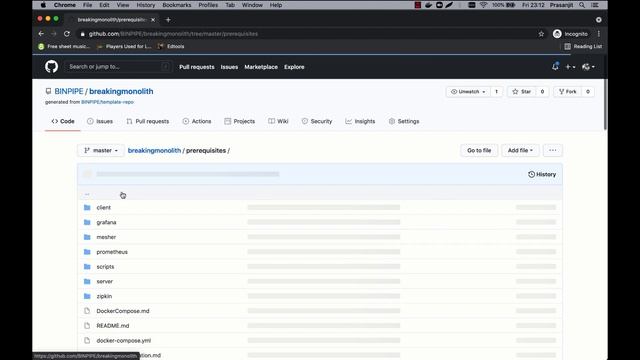This screenshot has width=640, height=360.
Task: Open the master branch dropdown
Action: (101, 151)
